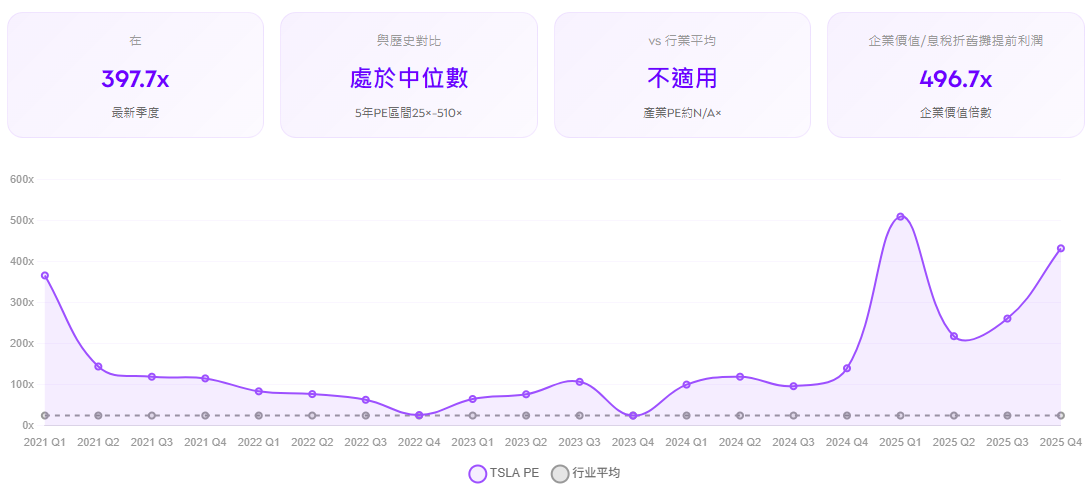Click the 2022 Q4 axis label

coord(419,442)
